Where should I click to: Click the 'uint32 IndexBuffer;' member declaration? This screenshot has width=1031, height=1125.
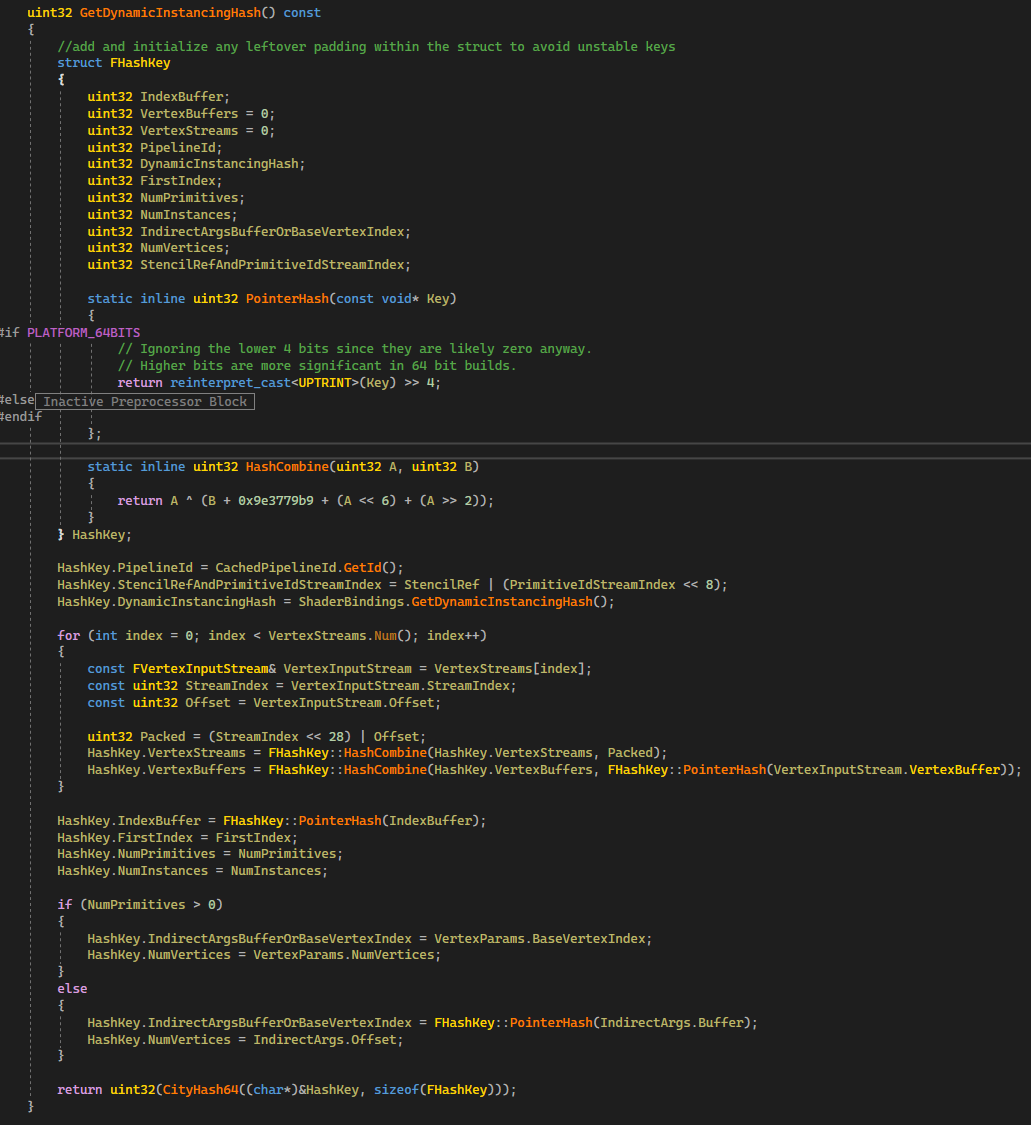pyautogui.click(x=159, y=97)
